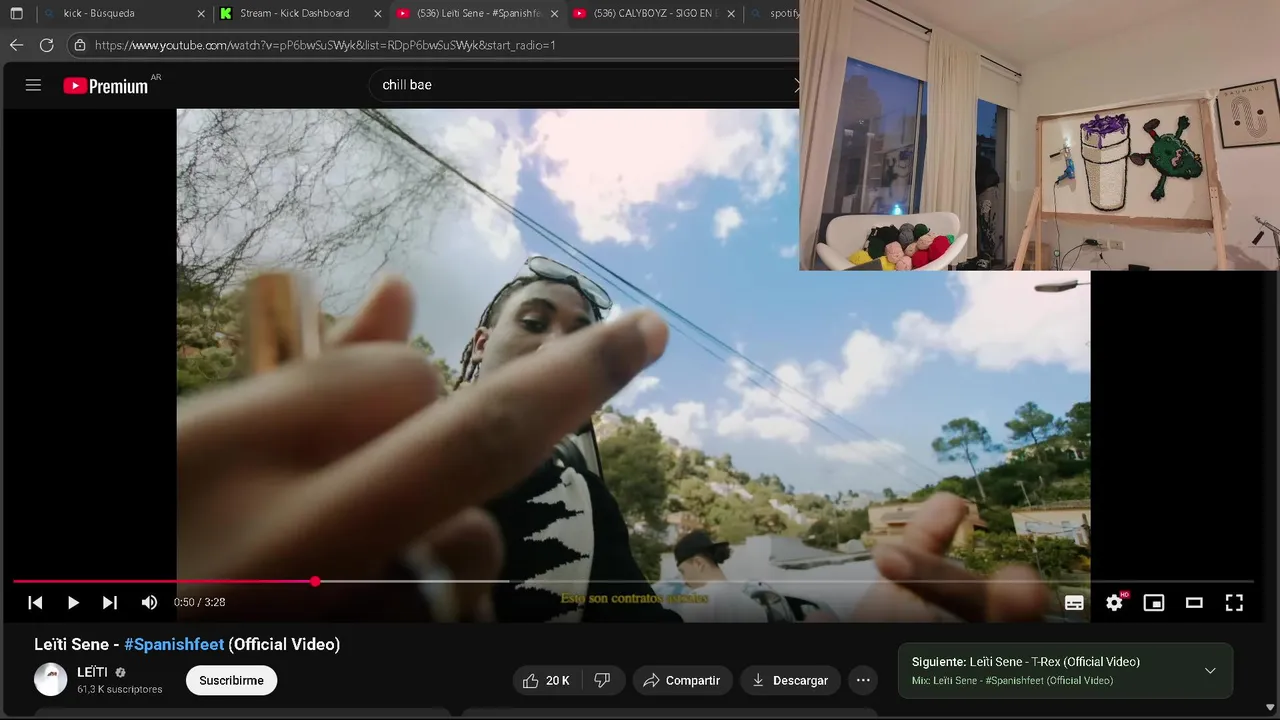Play the paused video
The image size is (1280, 720).
73,602
